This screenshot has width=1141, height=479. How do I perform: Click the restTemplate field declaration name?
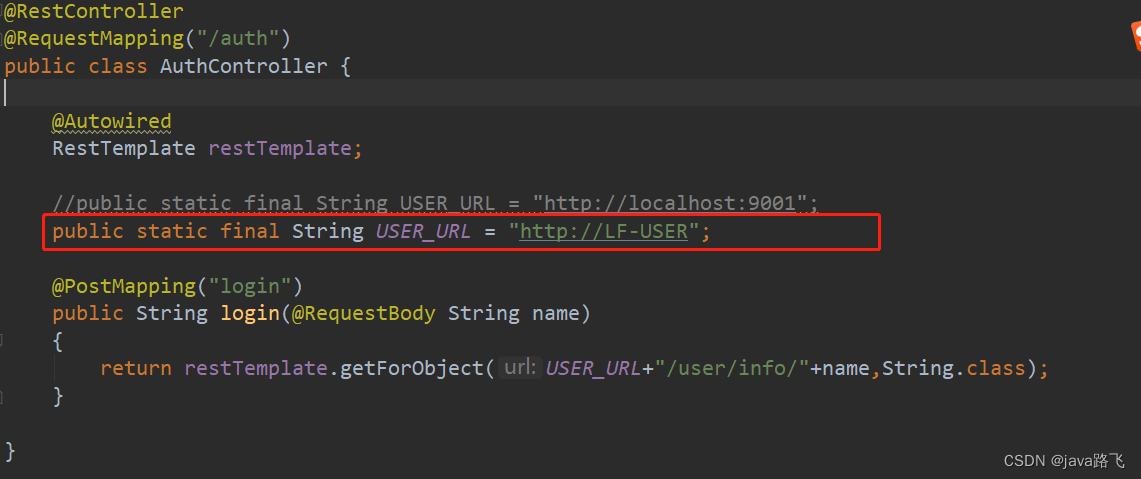click(279, 148)
